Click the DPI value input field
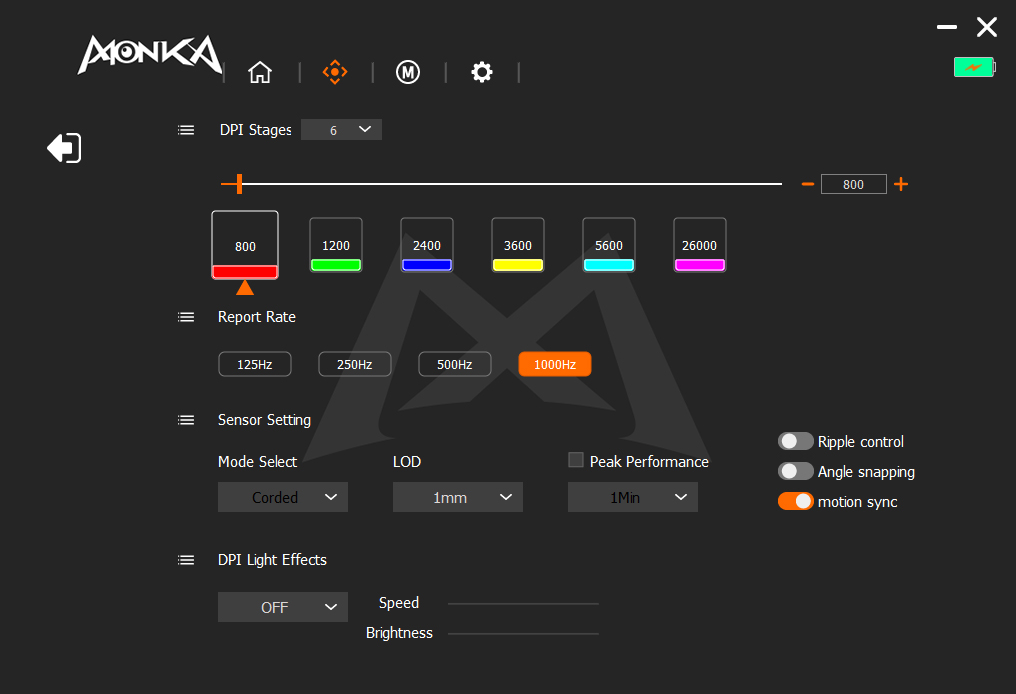Image resolution: width=1016 pixels, height=694 pixels. click(x=853, y=184)
